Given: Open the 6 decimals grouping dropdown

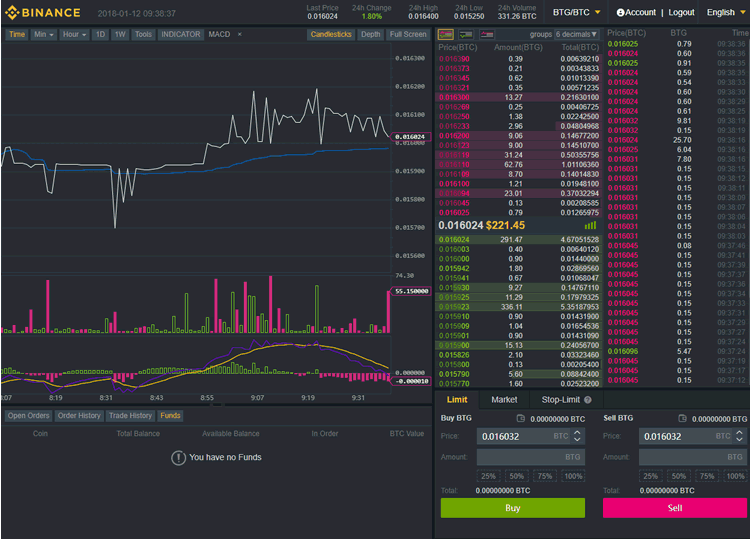Looking at the screenshot, I should (576, 34).
